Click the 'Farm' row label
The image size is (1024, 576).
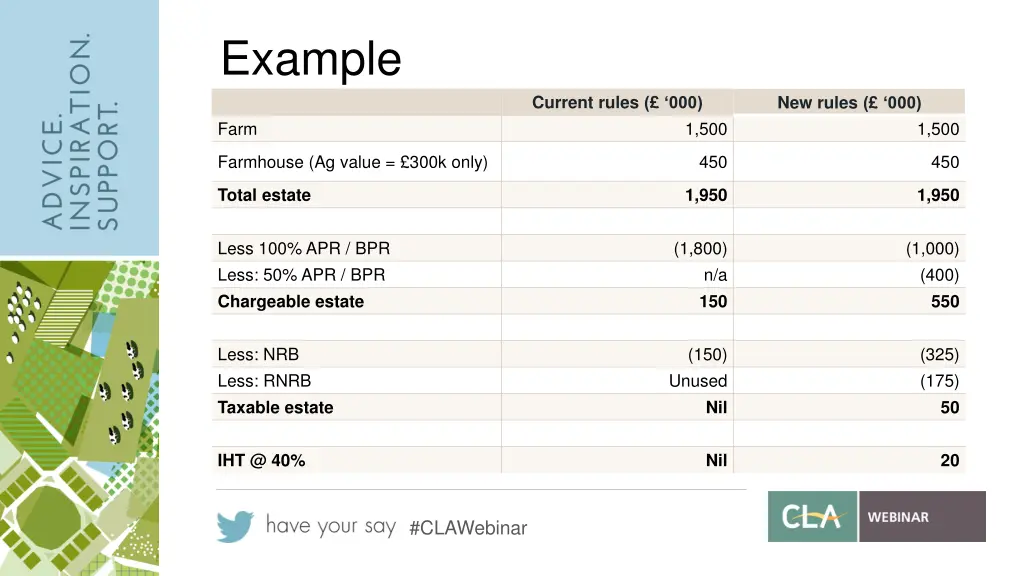[x=237, y=129]
